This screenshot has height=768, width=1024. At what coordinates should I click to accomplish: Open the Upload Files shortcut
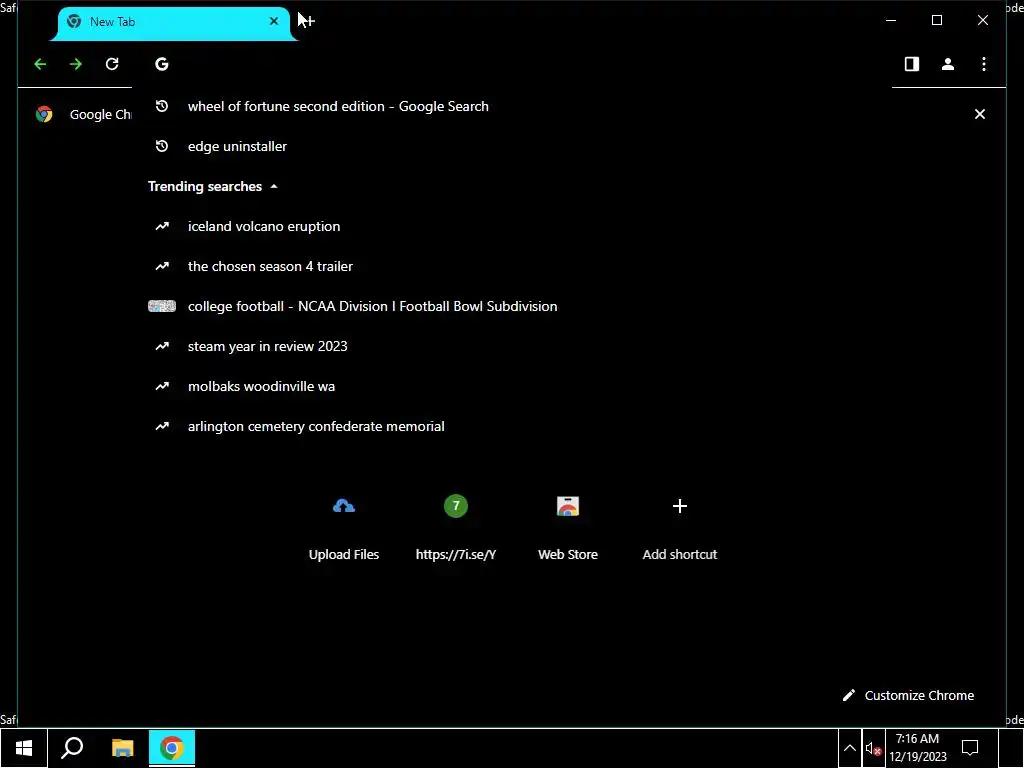(x=344, y=526)
